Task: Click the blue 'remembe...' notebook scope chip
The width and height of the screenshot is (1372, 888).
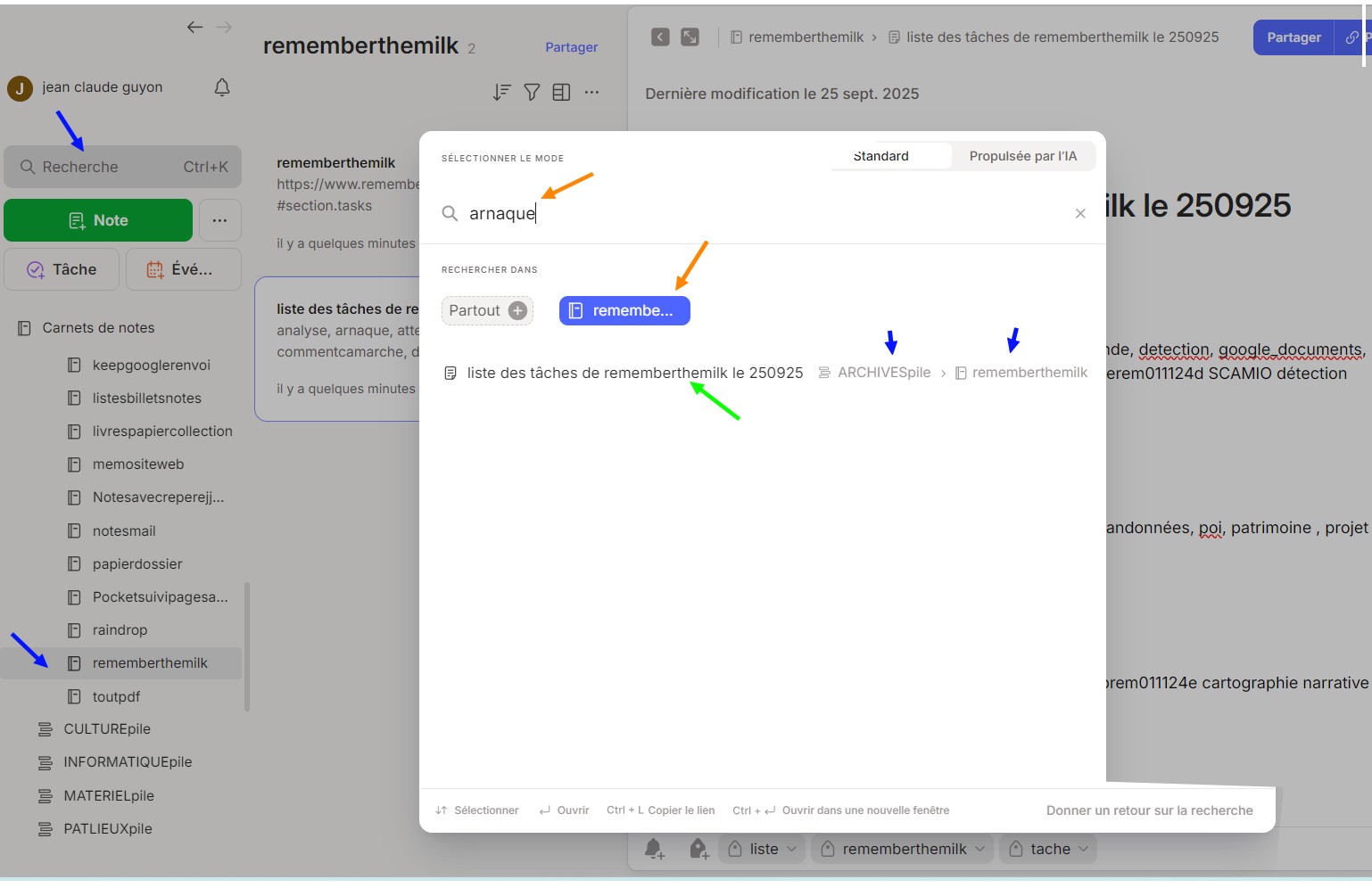Action: [624, 310]
